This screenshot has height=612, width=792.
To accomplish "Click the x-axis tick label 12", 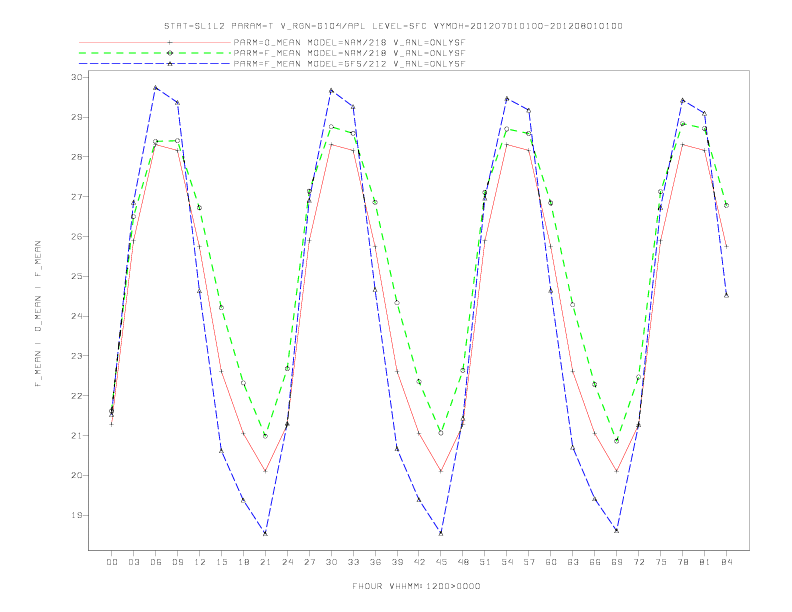I will pos(200,562).
